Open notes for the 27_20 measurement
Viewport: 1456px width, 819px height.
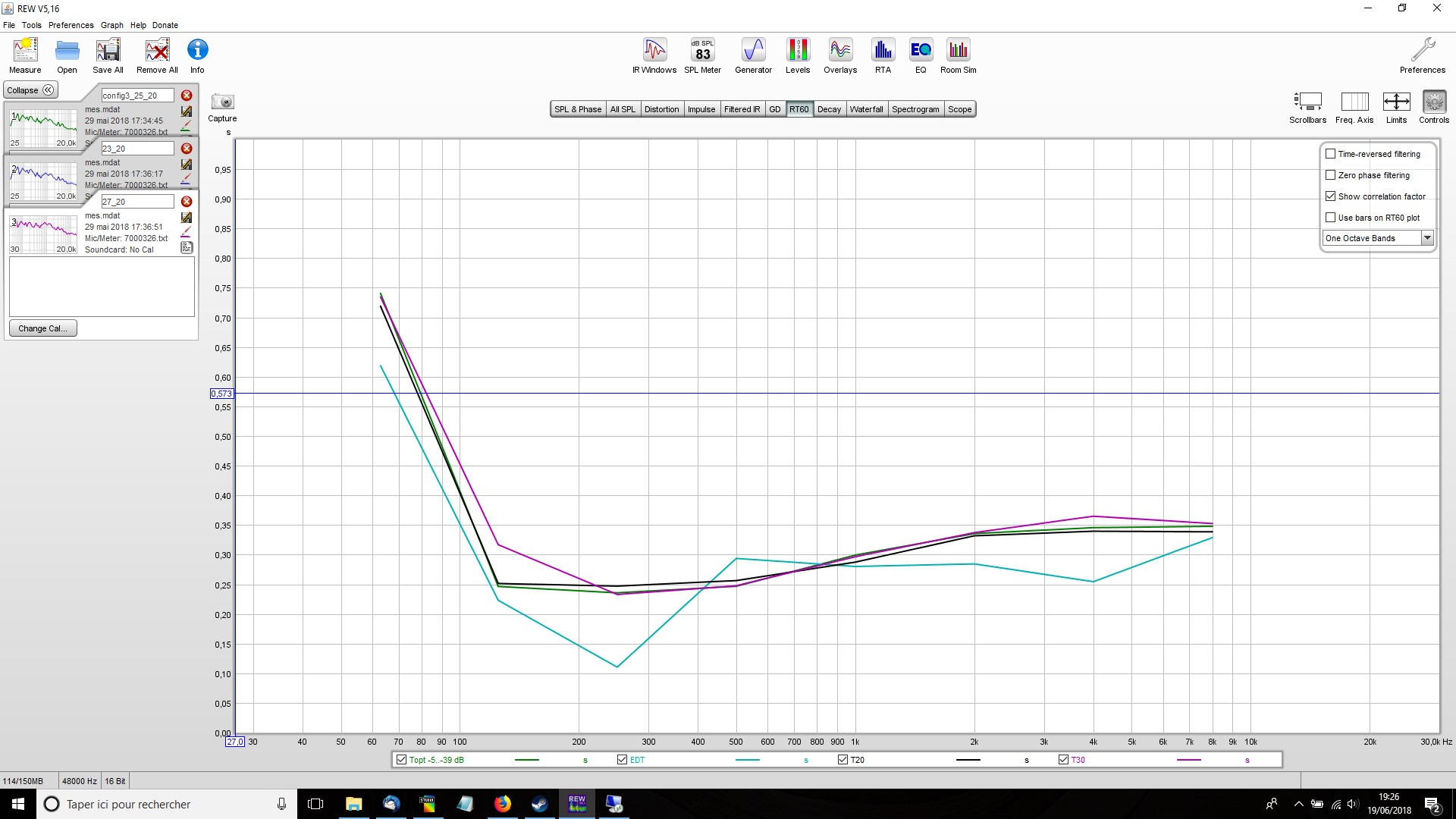pyautogui.click(x=187, y=247)
